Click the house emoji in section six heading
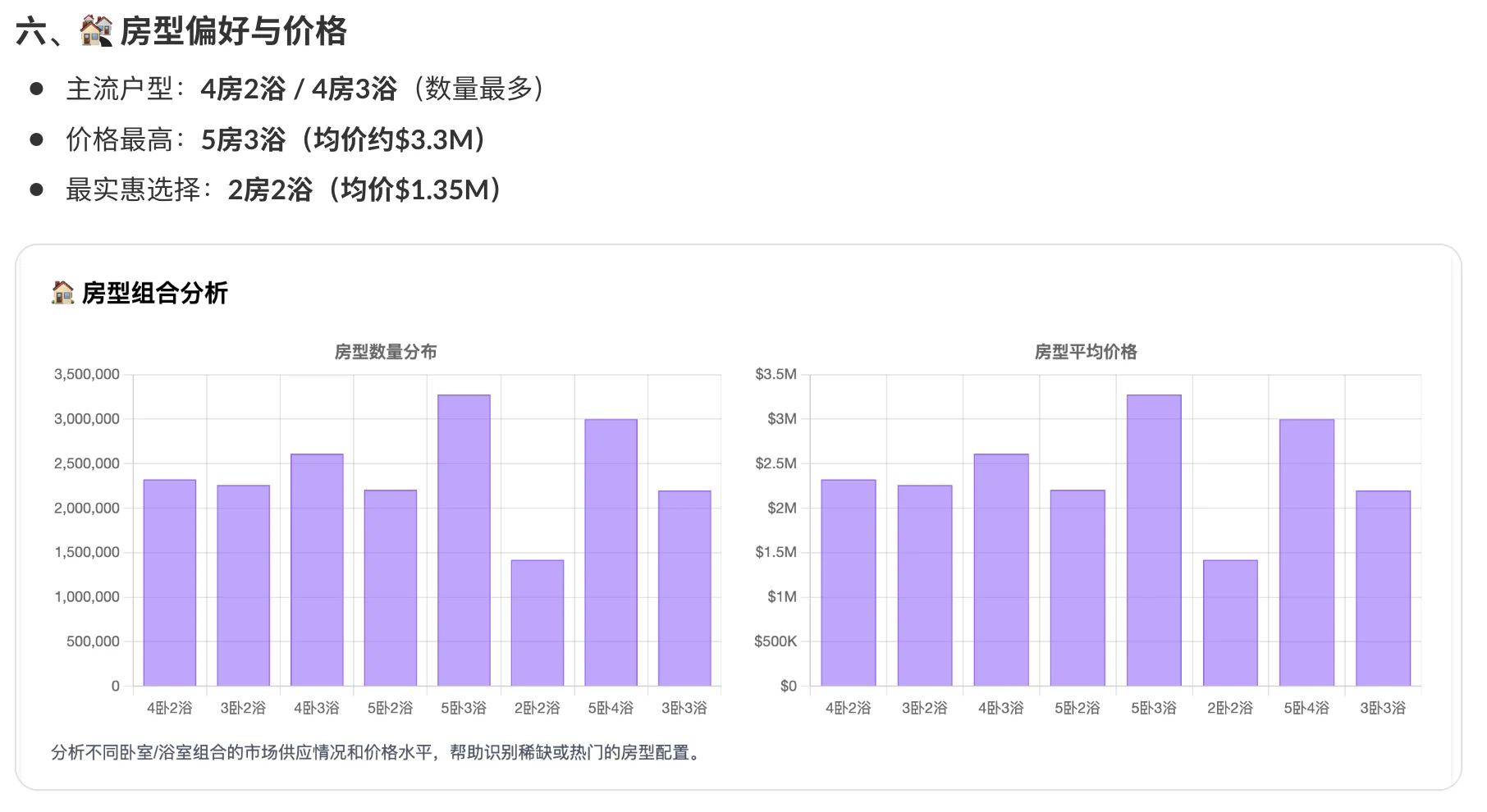Viewport: 1487px width, 812px height. click(96, 31)
